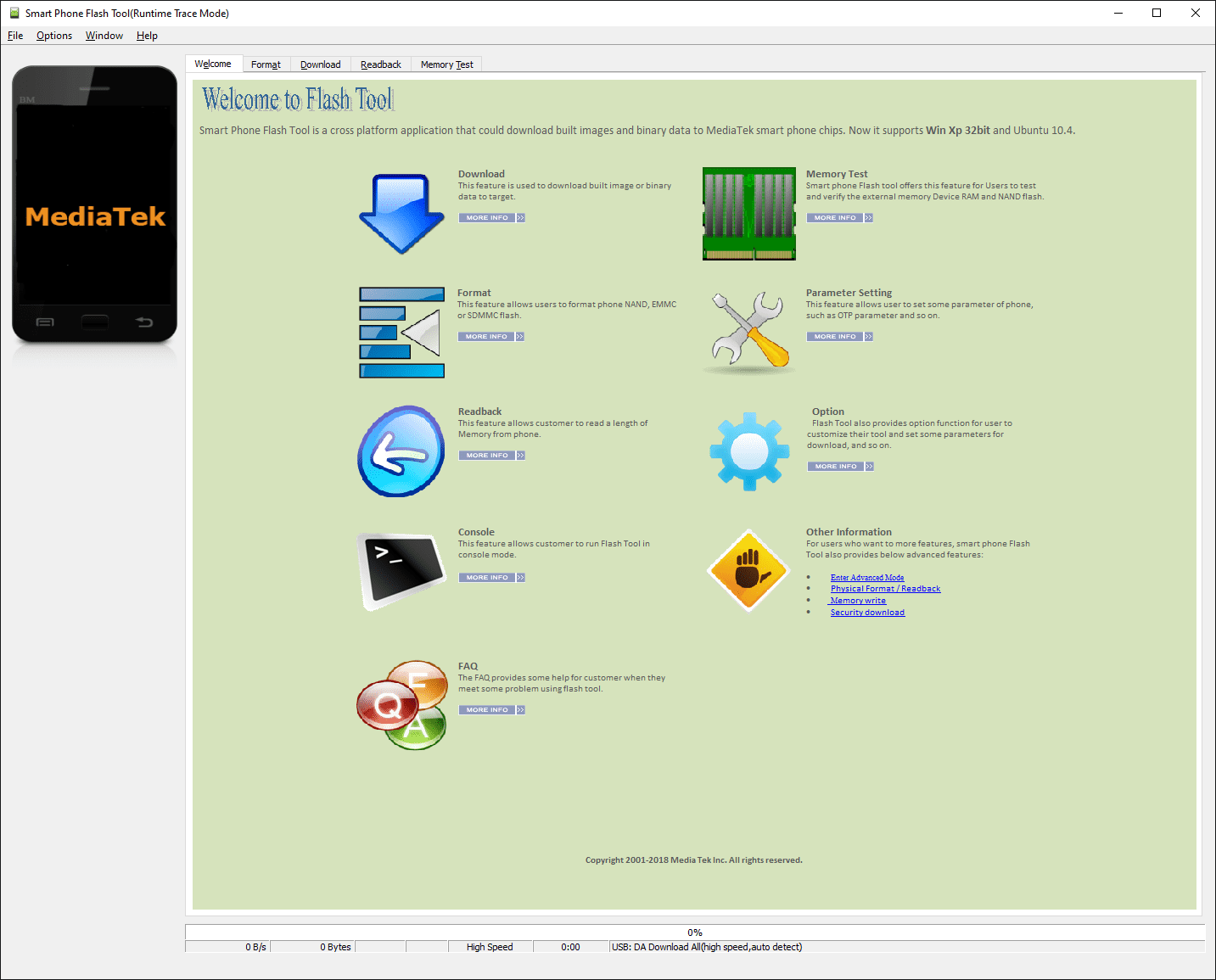Click the 0% progress bar
1216x980 pixels.
tap(695, 932)
